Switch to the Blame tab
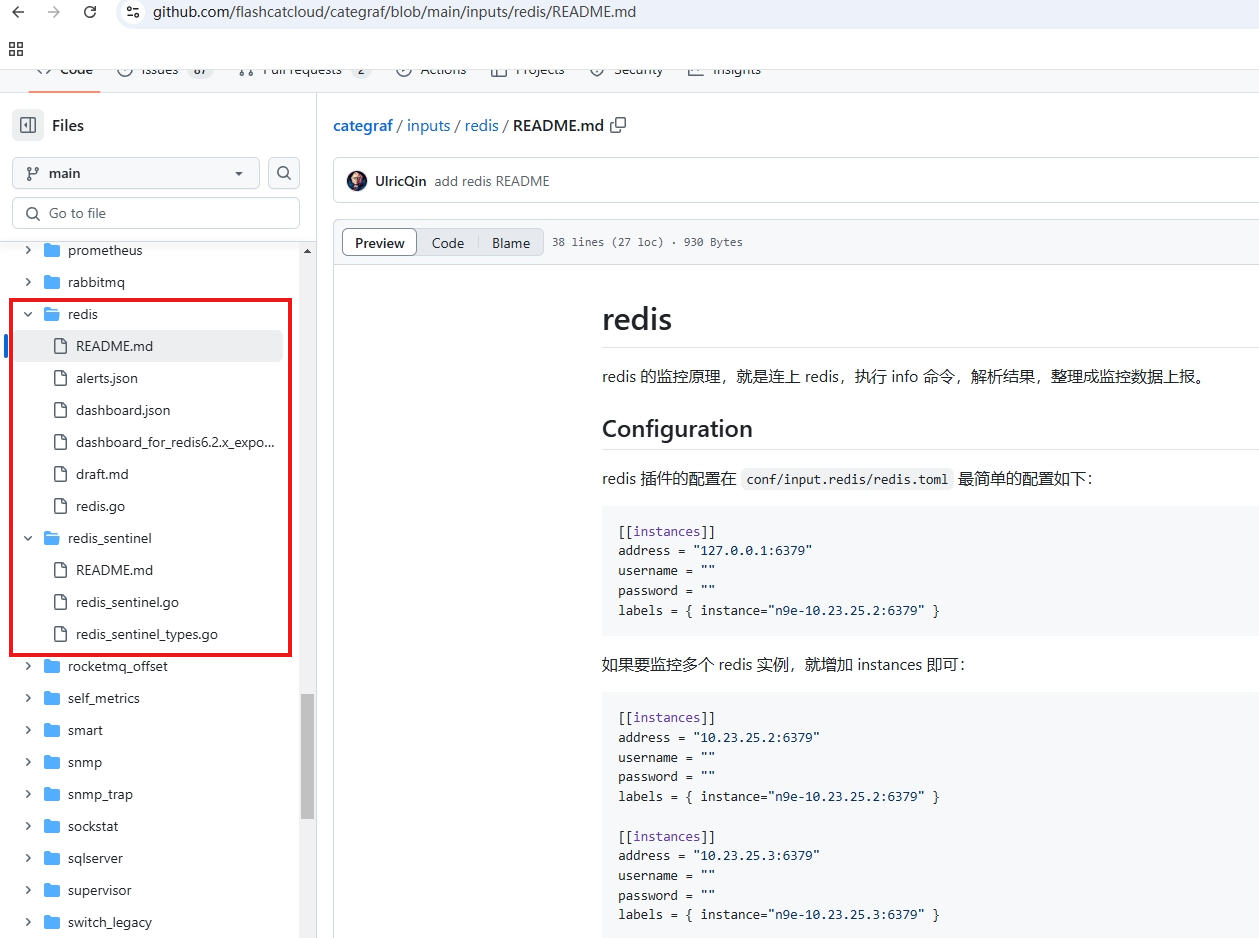 (x=511, y=242)
